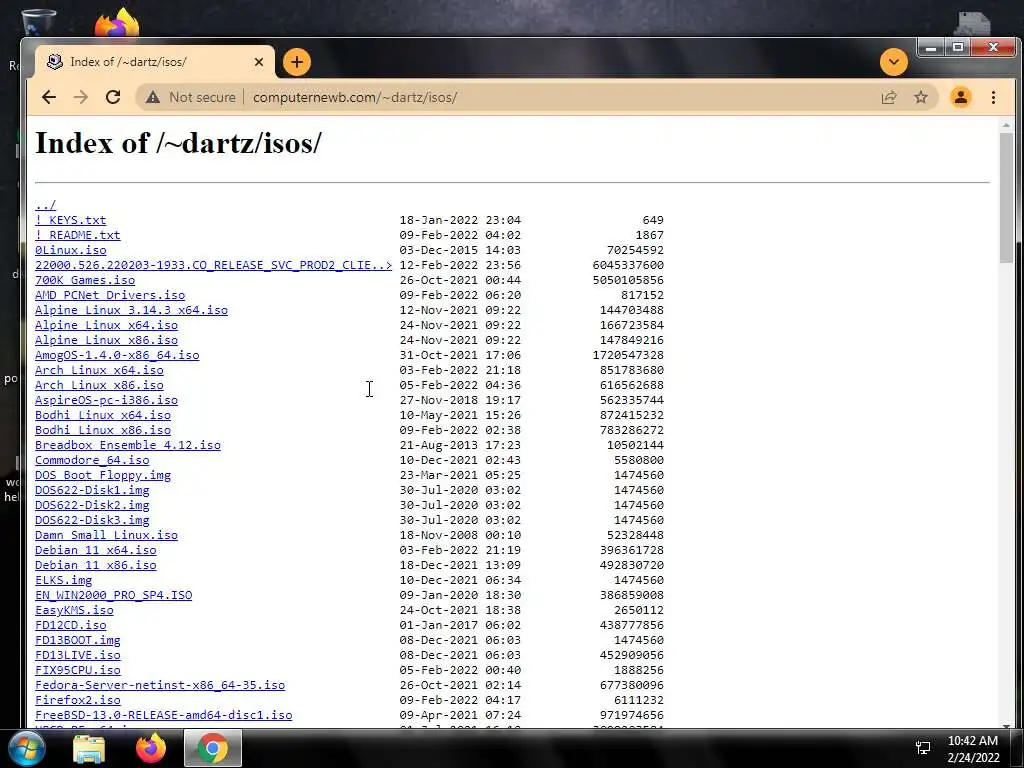Screen dimensions: 1024x768
Task: Open a new tab with the plus button
Action: point(297,62)
